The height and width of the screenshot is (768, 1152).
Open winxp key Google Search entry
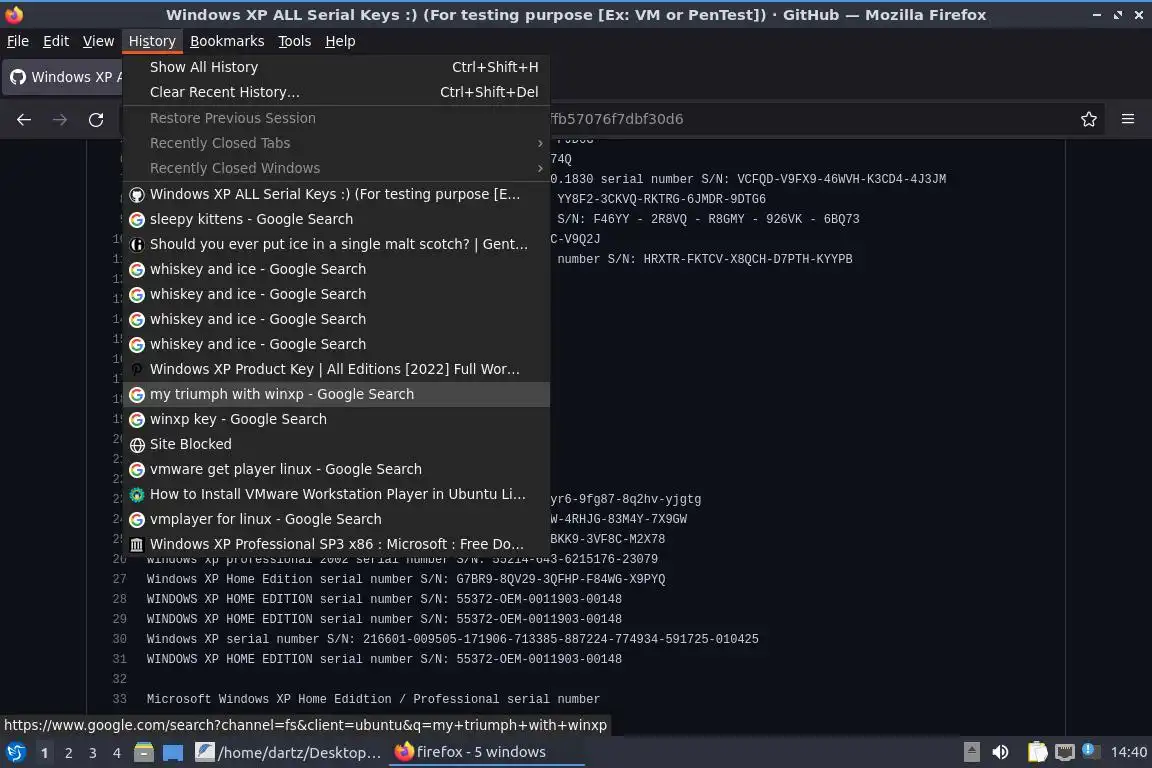click(336, 419)
